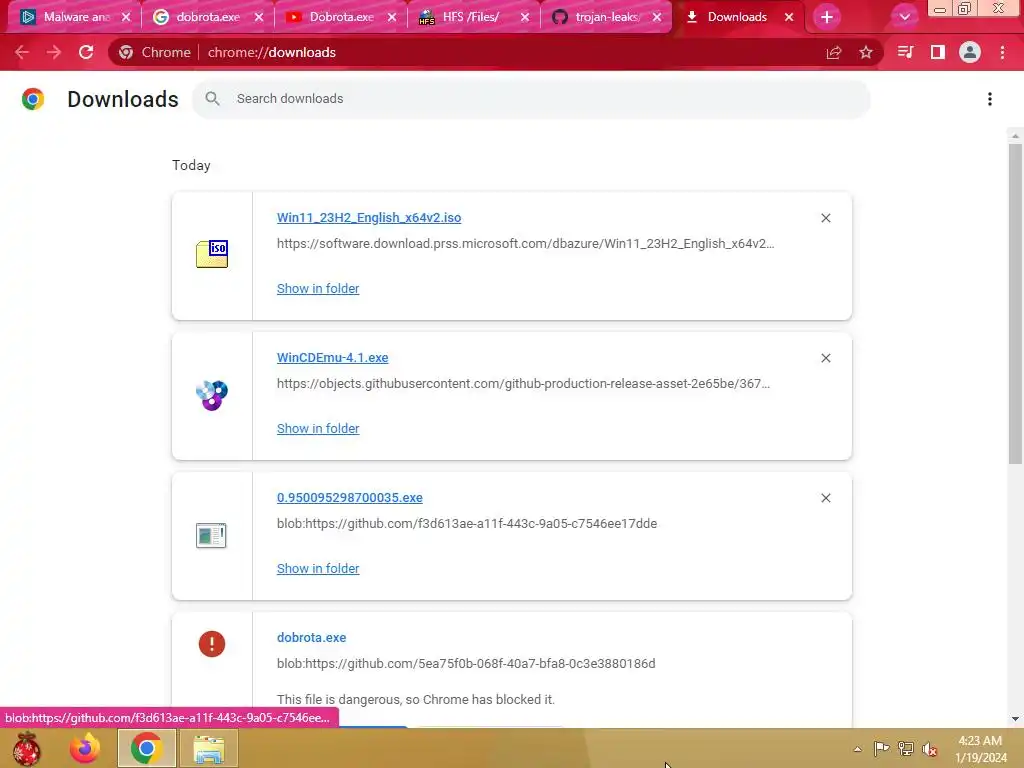Click the Microsoft download source URL
Image resolution: width=1024 pixels, height=768 pixels.
(x=526, y=244)
